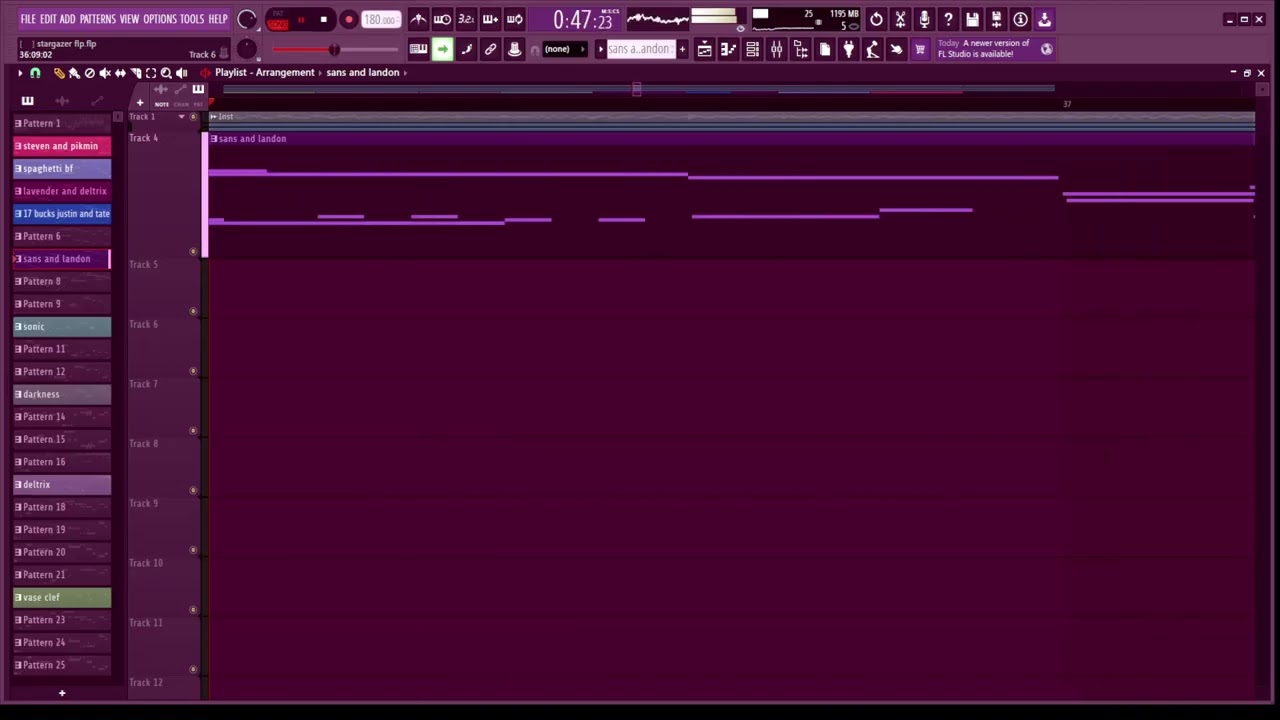Open the EDIT menu

48,19
